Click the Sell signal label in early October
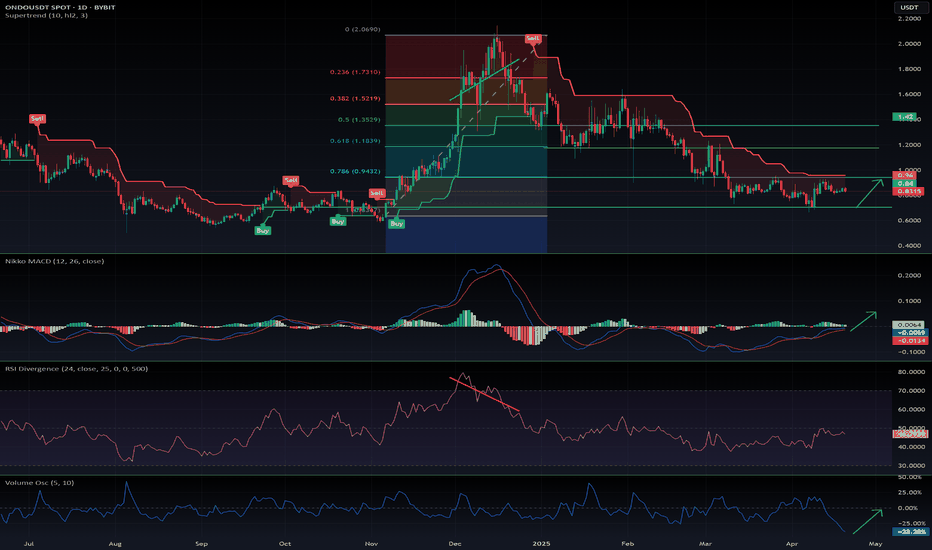The image size is (932, 550). [x=291, y=180]
